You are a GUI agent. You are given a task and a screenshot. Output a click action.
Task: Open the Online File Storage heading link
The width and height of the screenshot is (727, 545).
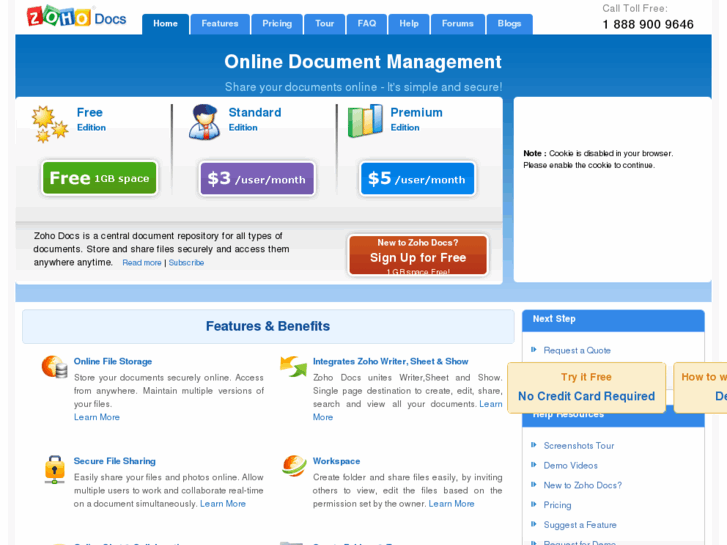tap(113, 361)
